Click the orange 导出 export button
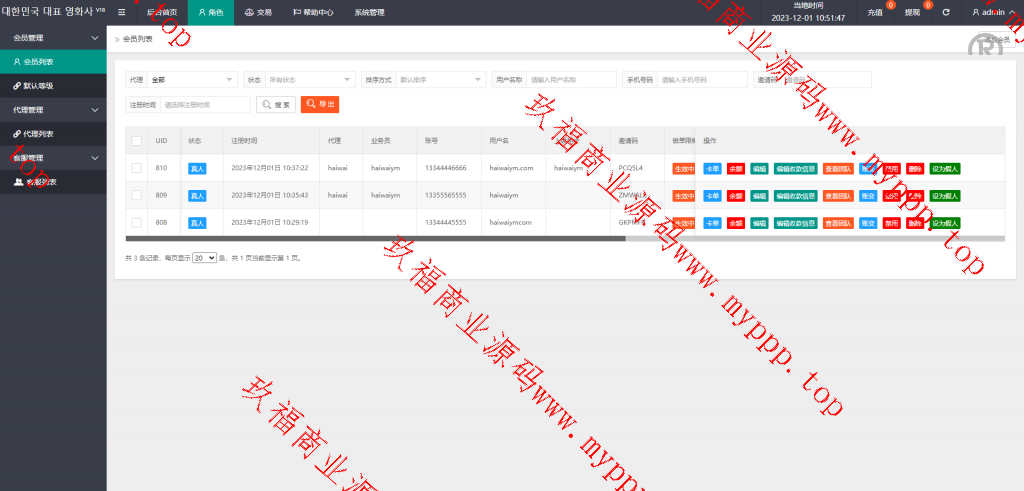The image size is (1024, 491). coord(320,105)
